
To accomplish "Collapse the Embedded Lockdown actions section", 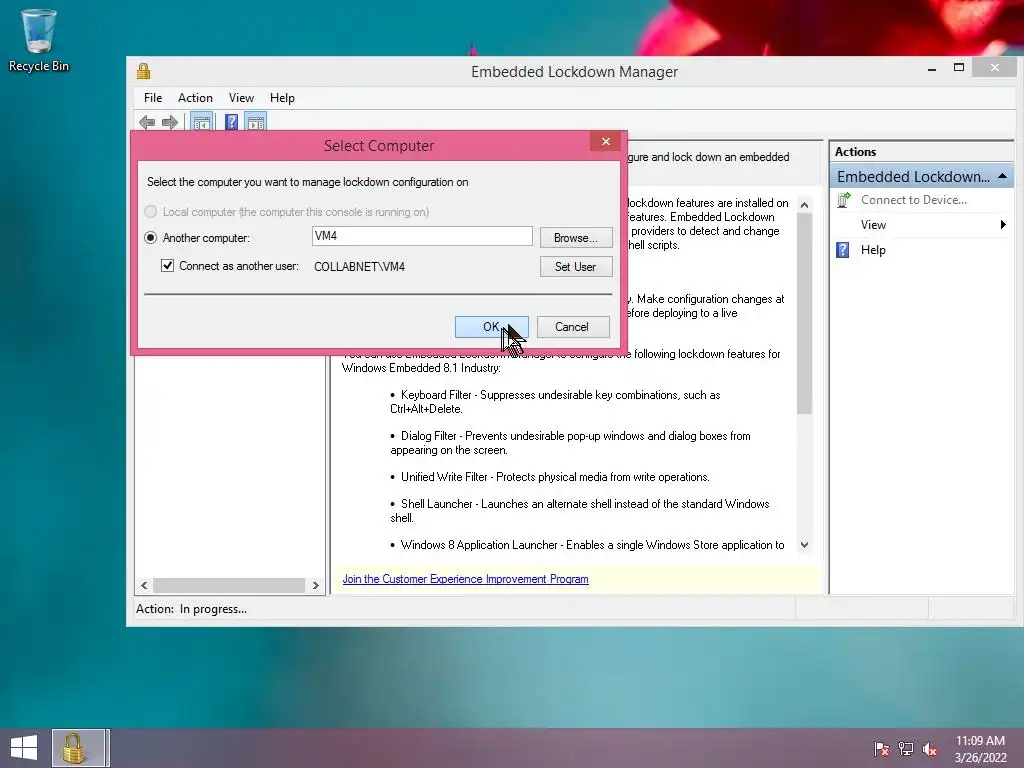I will (1002, 176).
